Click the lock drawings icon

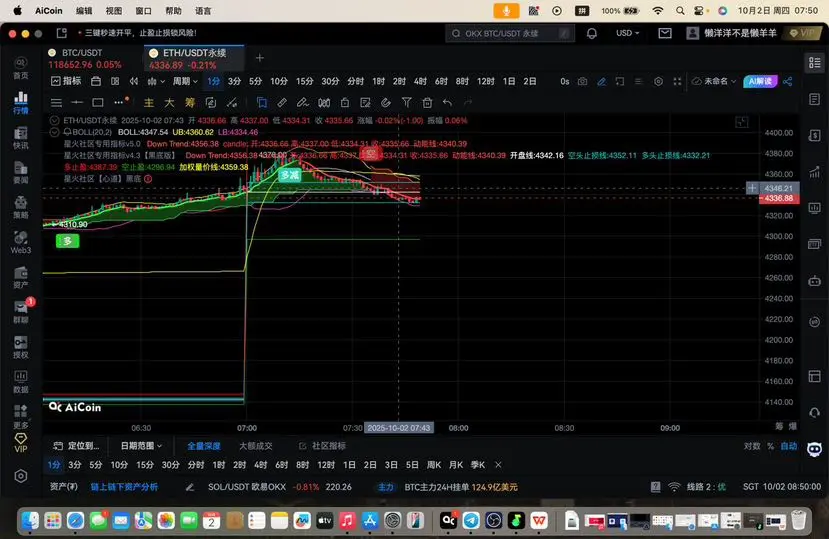345,103
